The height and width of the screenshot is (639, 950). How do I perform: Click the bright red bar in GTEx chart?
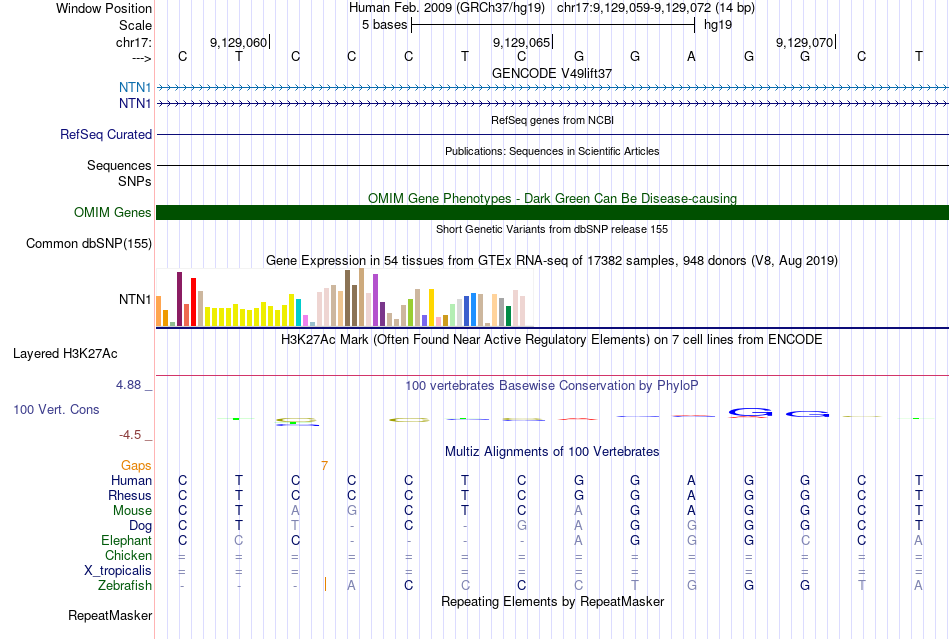pos(193,302)
